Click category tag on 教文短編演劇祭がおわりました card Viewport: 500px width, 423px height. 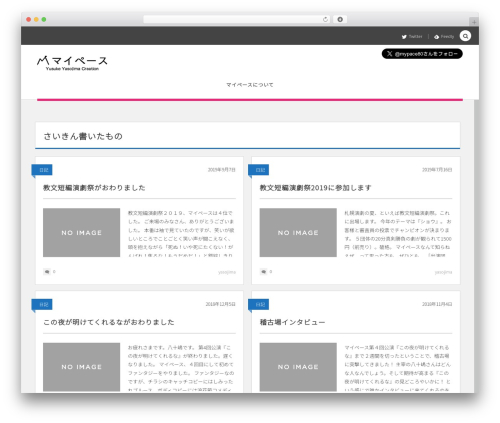pos(42,170)
